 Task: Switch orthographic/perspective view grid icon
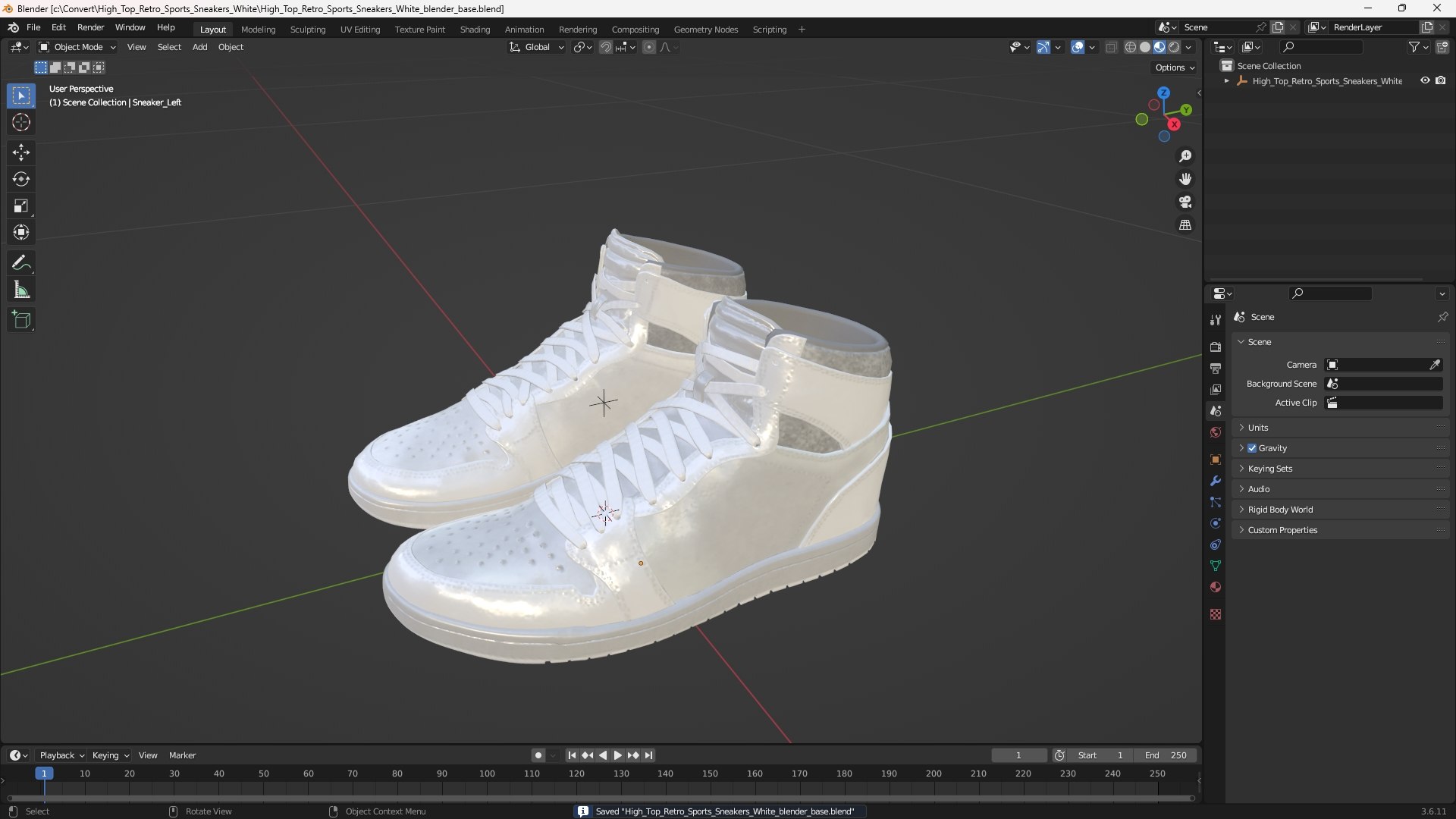[x=1185, y=225]
